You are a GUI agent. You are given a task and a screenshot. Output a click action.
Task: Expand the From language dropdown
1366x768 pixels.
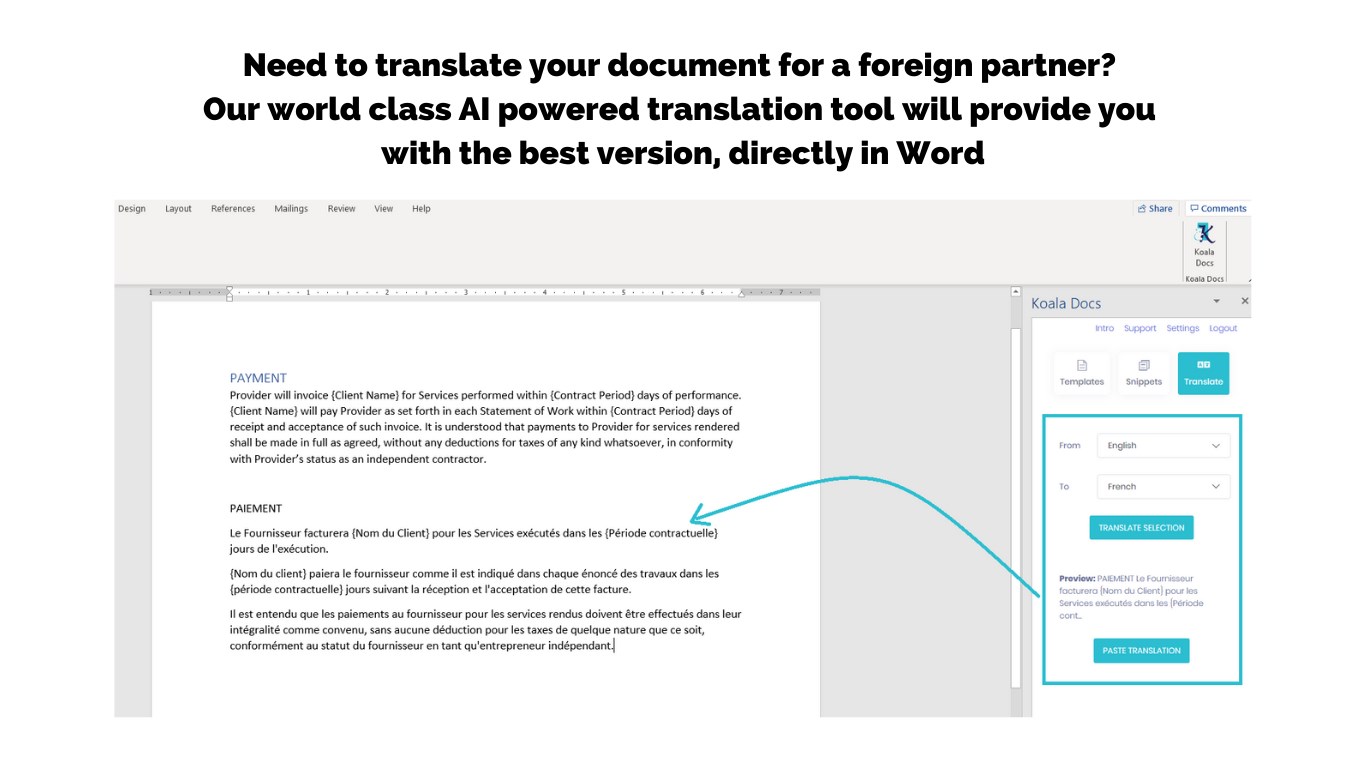(1164, 446)
